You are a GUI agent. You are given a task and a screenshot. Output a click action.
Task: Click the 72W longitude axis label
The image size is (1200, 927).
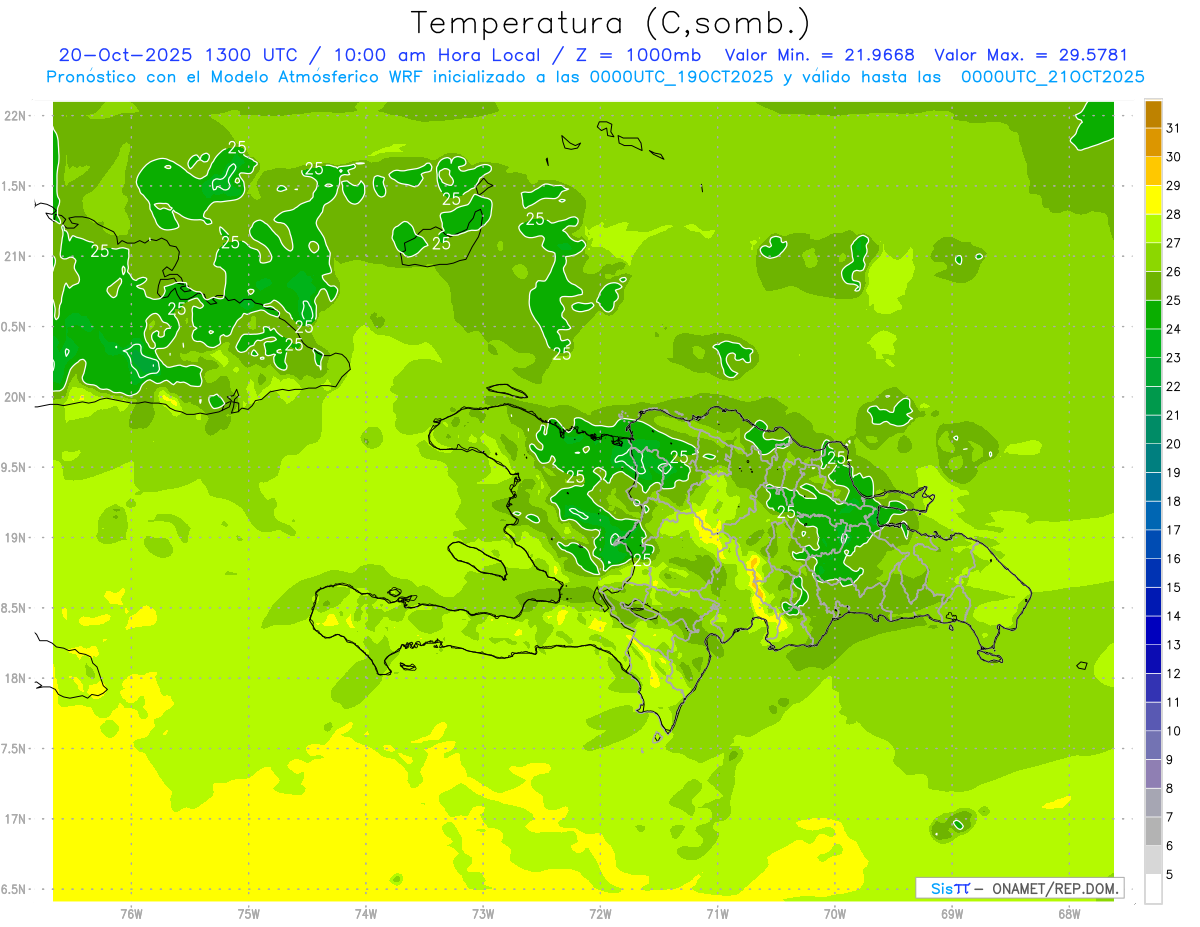coord(600,913)
